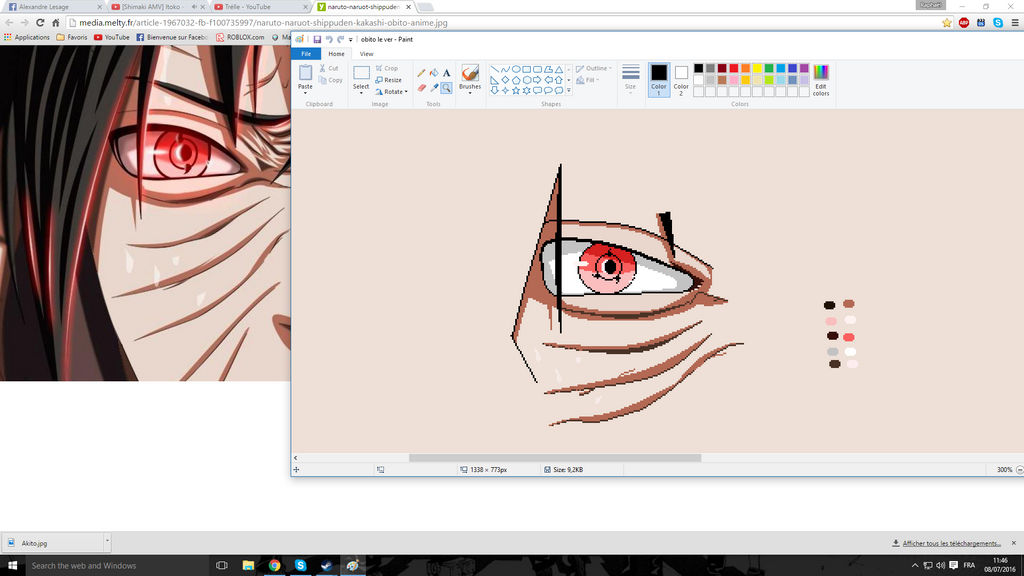This screenshot has height=576, width=1024.
Task: Pick the green palette color swatch
Action: (769, 68)
